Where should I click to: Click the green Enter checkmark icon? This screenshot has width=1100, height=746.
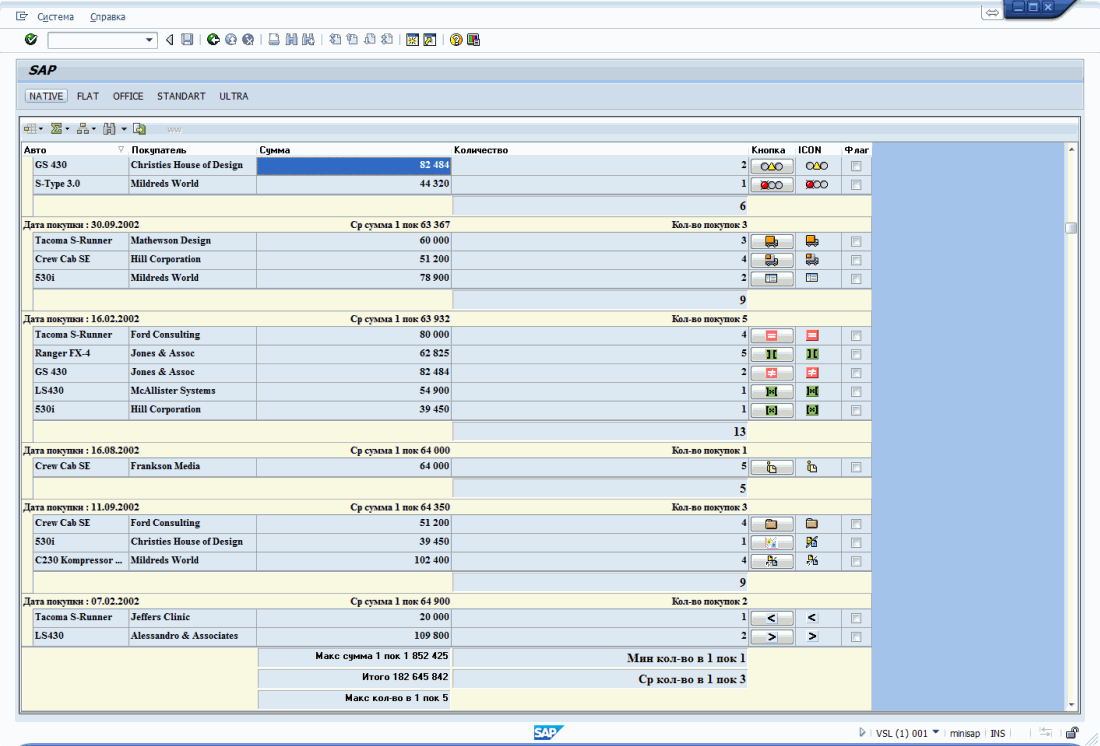point(31,39)
